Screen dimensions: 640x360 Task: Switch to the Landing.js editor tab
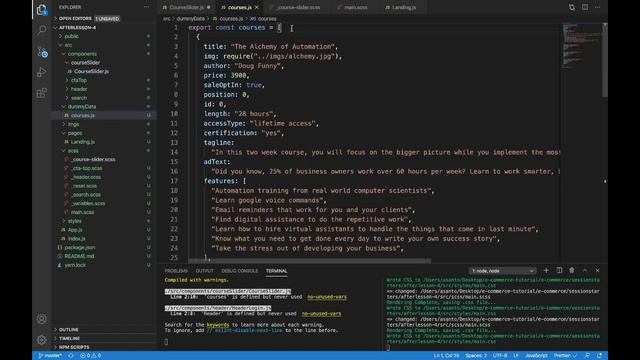[x=403, y=7]
